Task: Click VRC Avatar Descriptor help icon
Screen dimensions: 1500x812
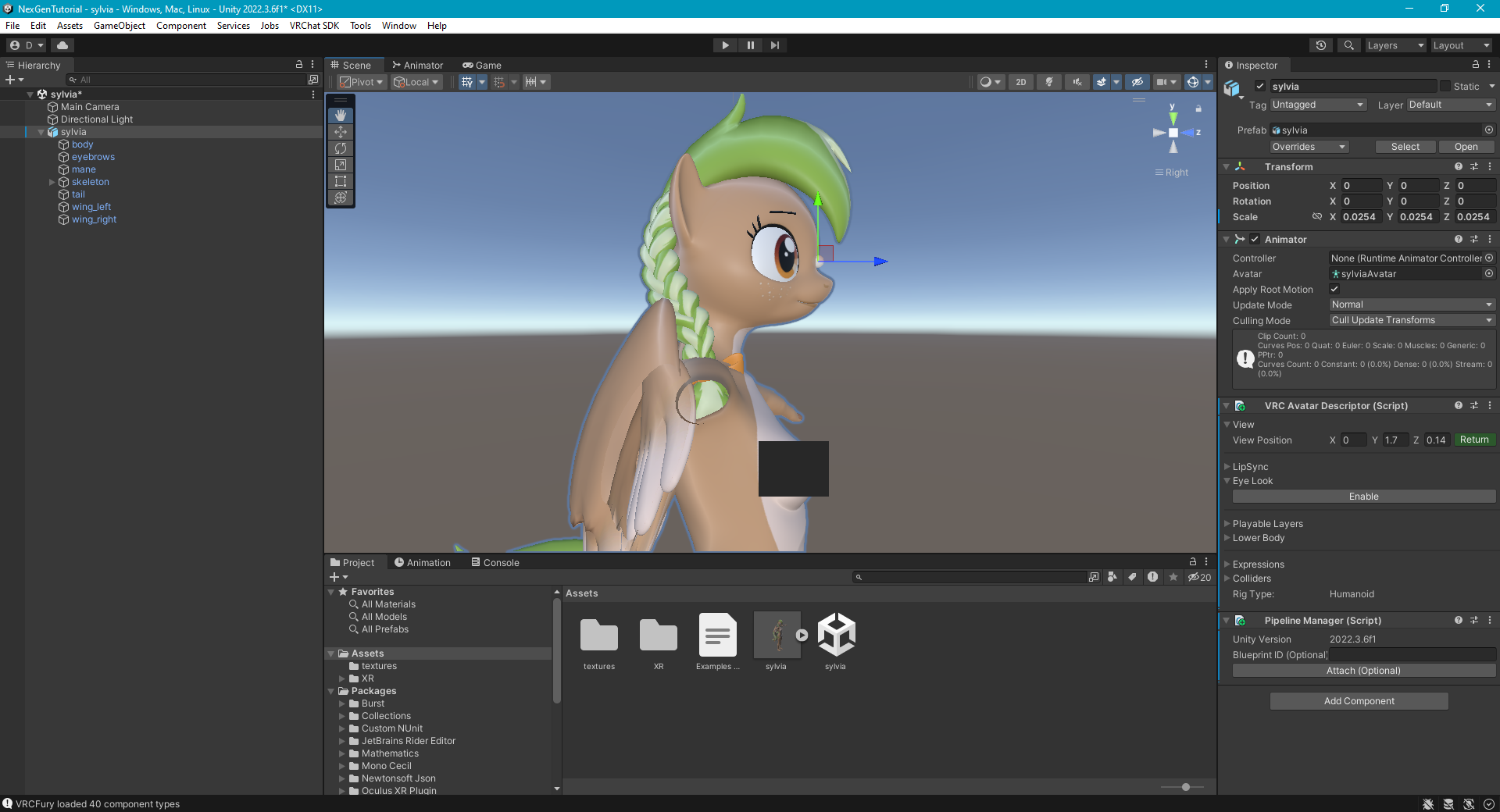Action: 1458,405
